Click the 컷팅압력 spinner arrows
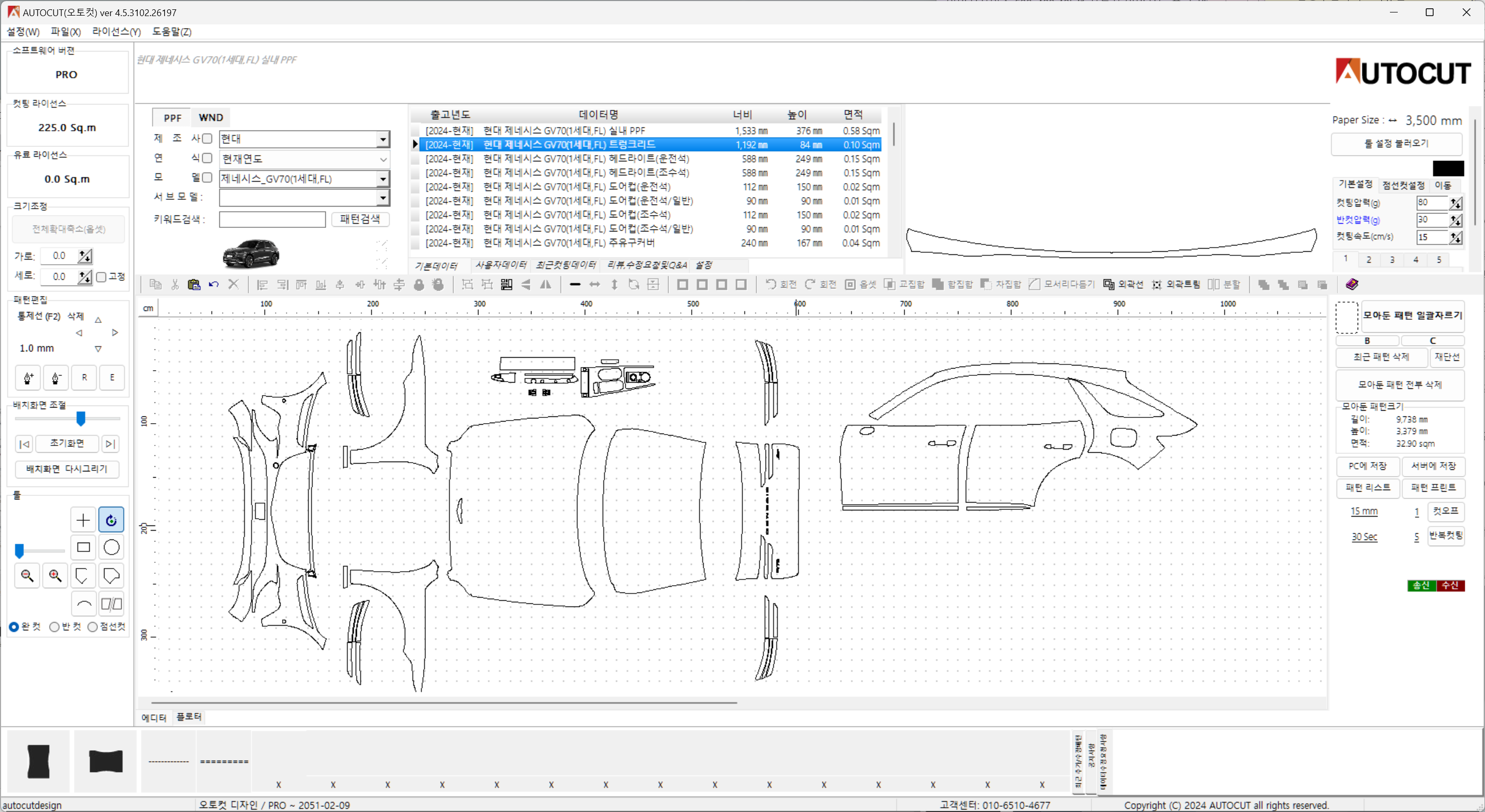 pos(1455,203)
